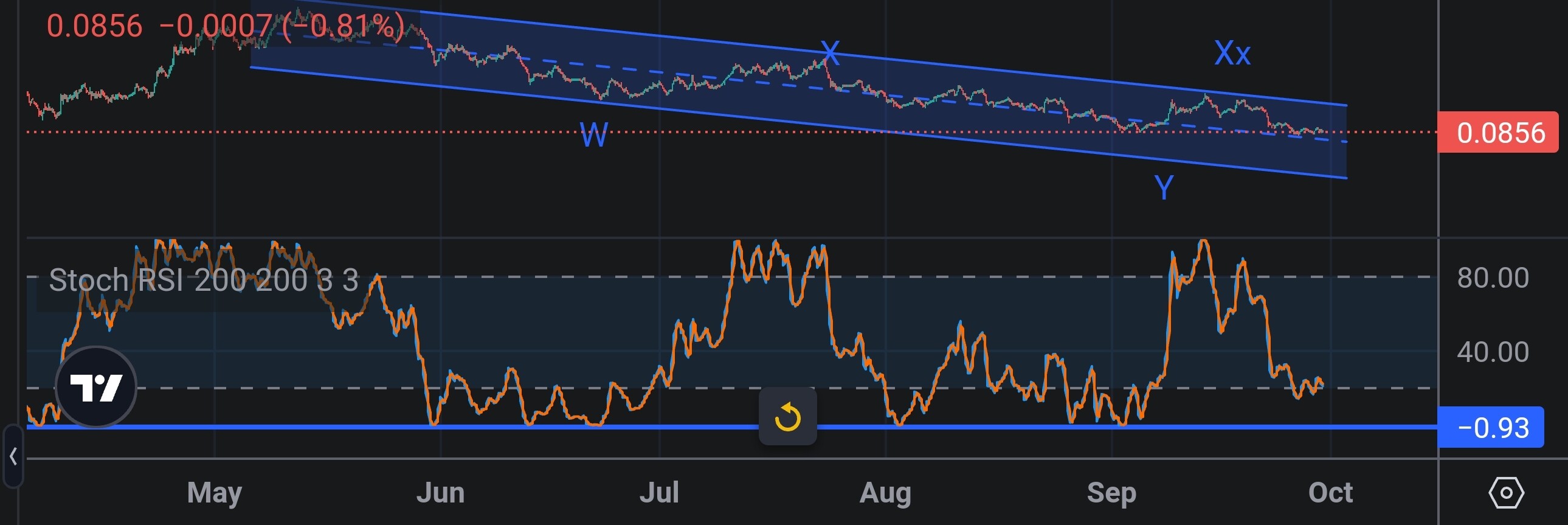Click the 80.00 level on indicator scale
The image size is (1568, 525).
[1493, 278]
